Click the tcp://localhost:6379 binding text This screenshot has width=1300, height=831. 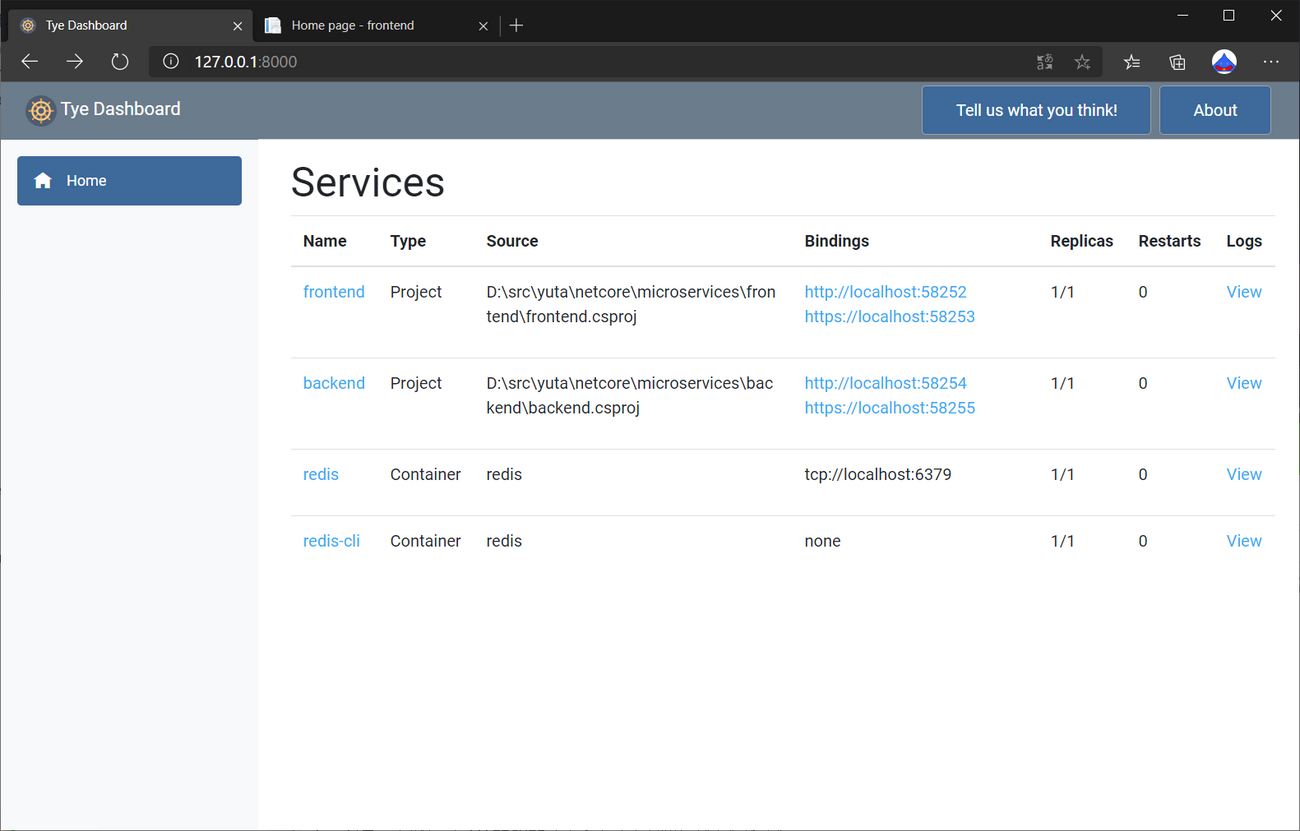click(x=878, y=474)
